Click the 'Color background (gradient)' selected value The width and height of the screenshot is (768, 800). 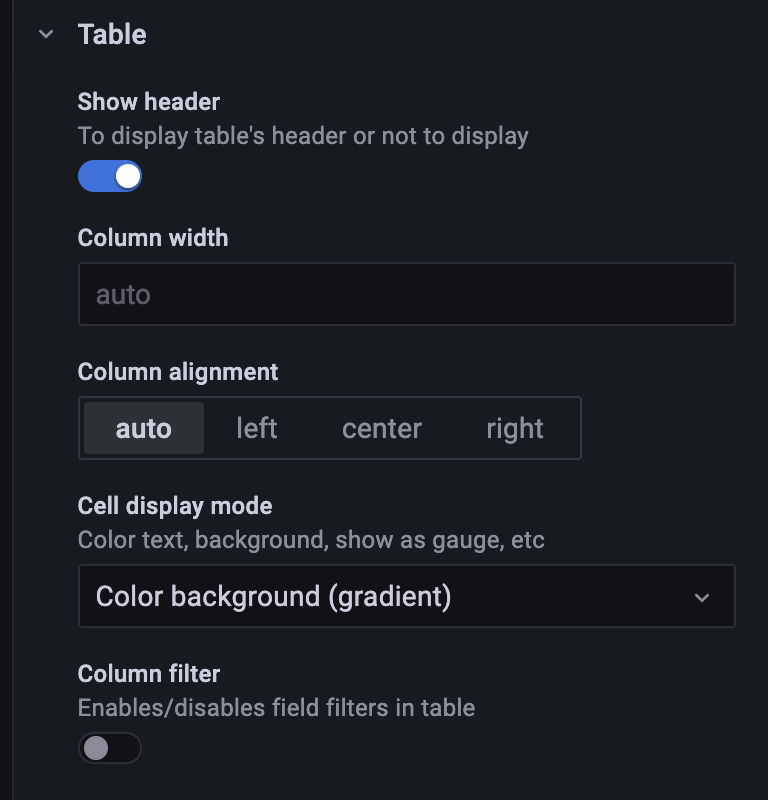coord(273,597)
